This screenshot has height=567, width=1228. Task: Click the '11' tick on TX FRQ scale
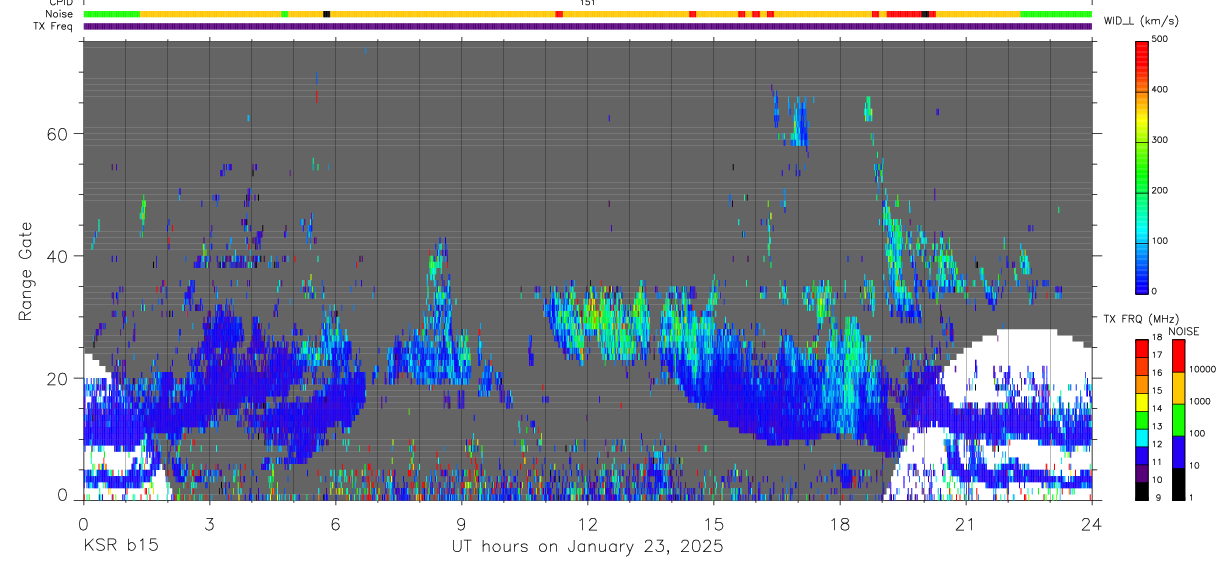(x=1157, y=462)
